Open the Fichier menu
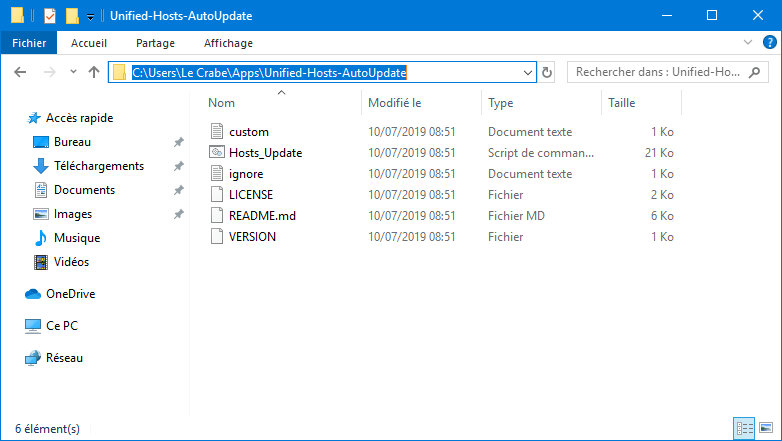 (29, 43)
